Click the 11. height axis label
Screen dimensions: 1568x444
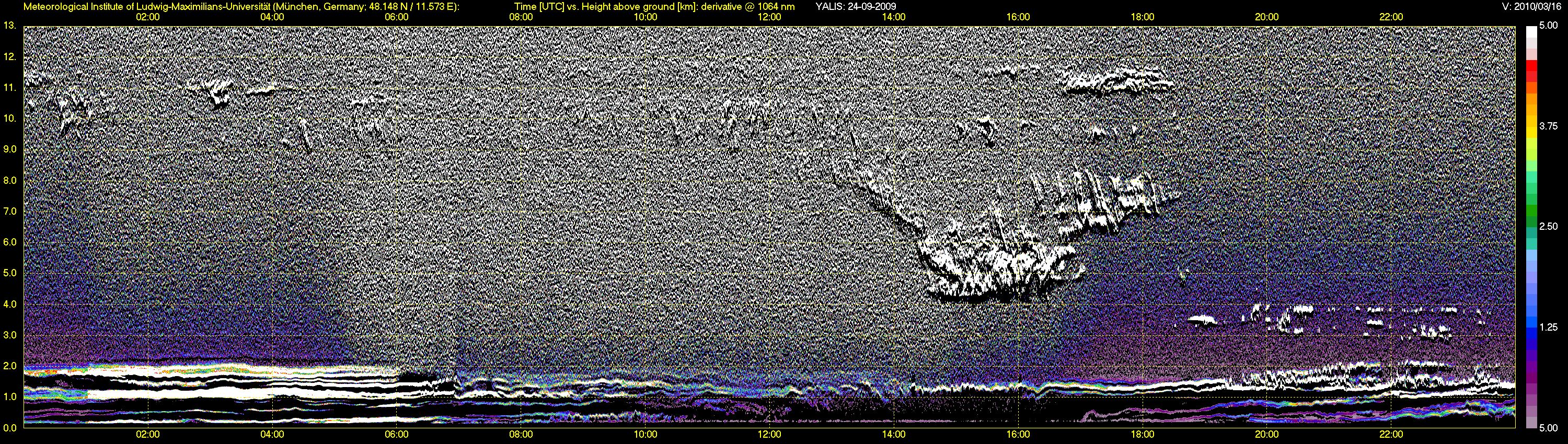click(10, 88)
